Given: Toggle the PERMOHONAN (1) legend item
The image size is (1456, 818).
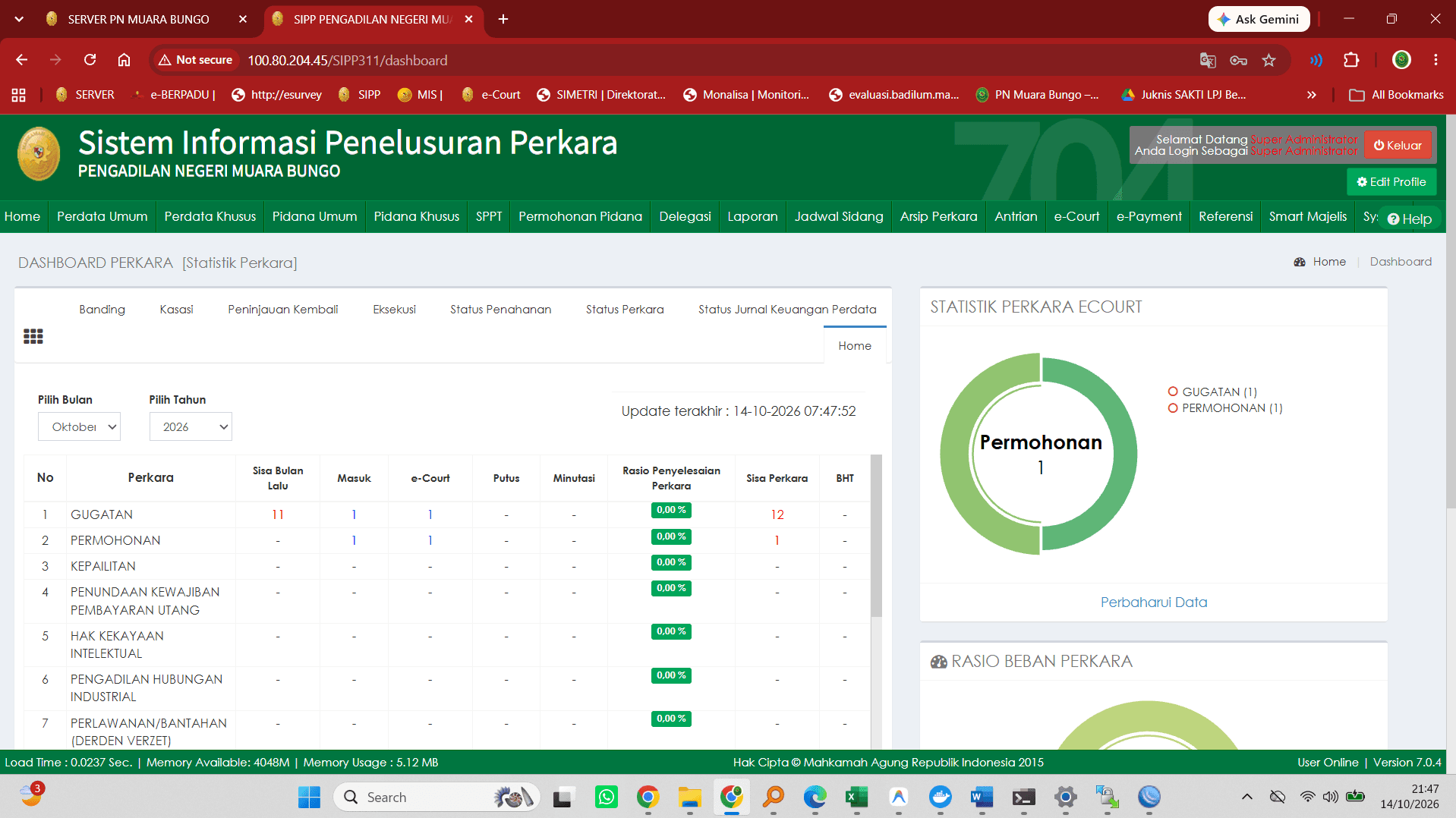Looking at the screenshot, I should click(x=1224, y=408).
